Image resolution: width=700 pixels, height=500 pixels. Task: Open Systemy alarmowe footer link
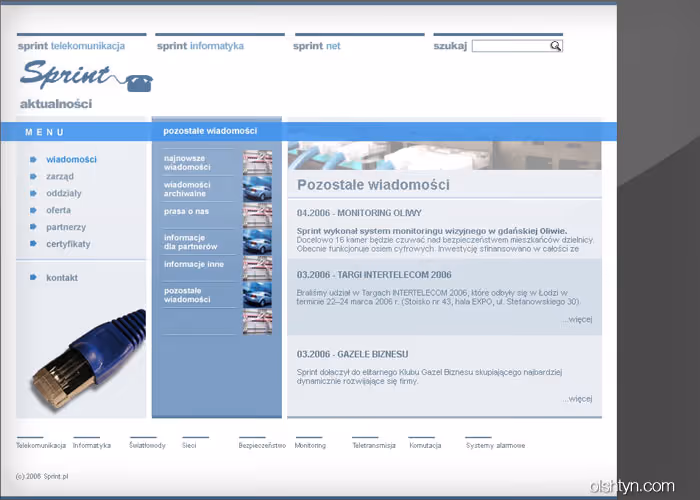pos(495,445)
